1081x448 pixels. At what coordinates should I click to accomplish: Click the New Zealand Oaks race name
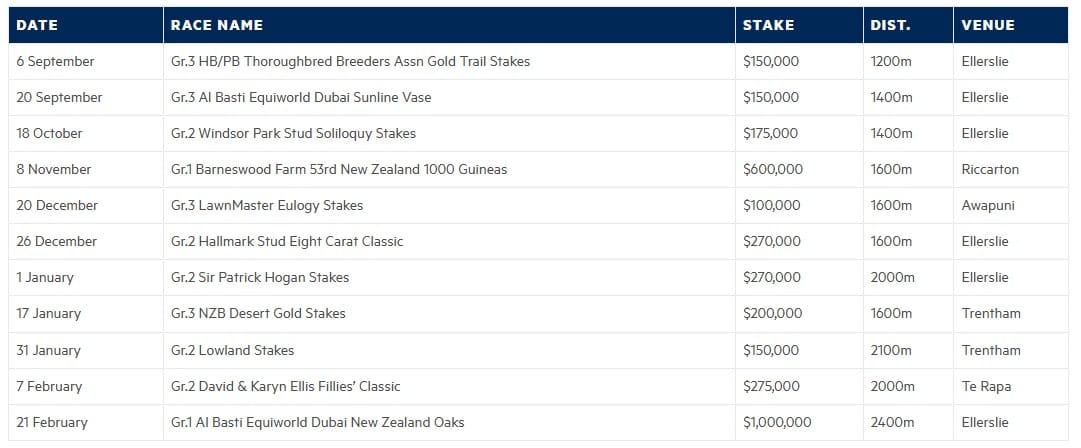(317, 422)
